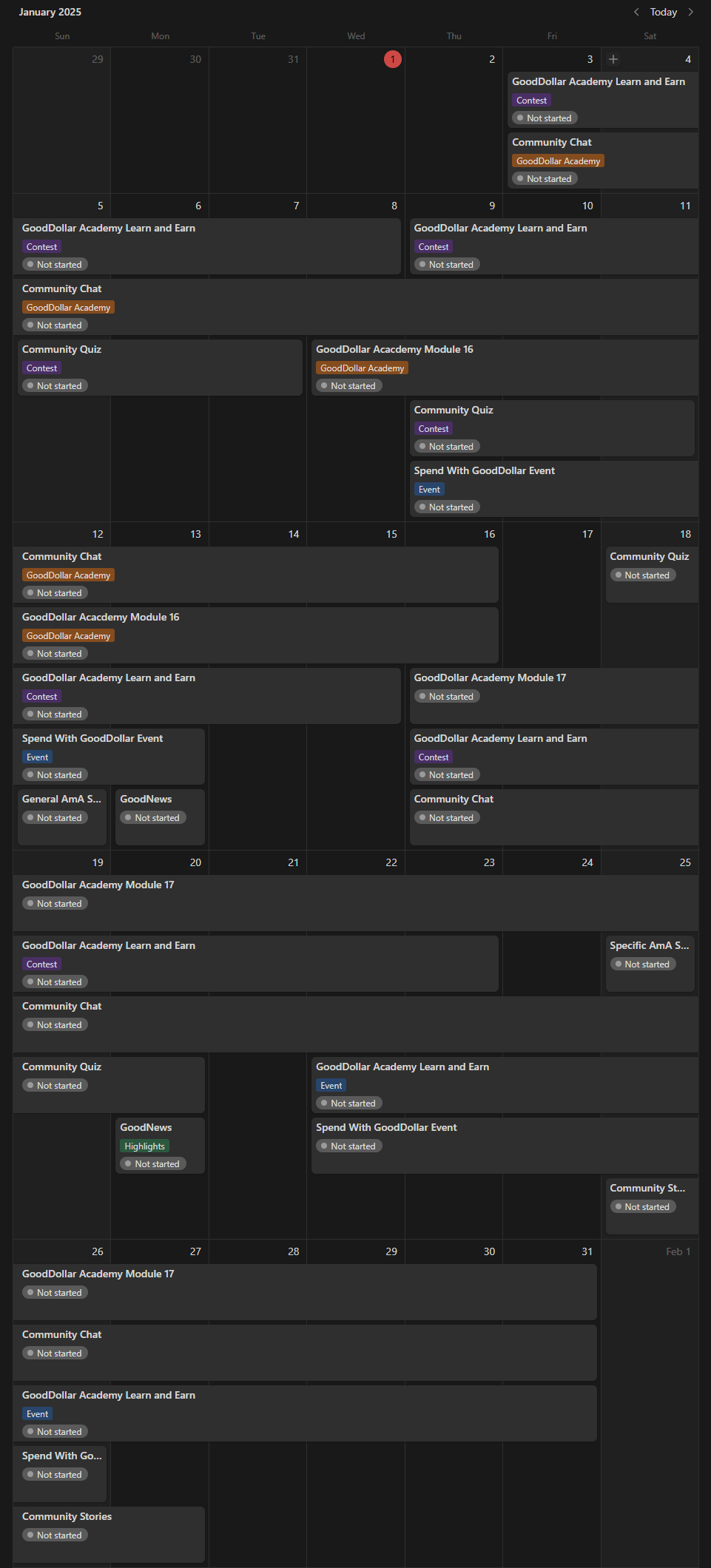The width and height of the screenshot is (711, 1568).
Task: Open Community Chat event starting January 12
Action: point(256,575)
